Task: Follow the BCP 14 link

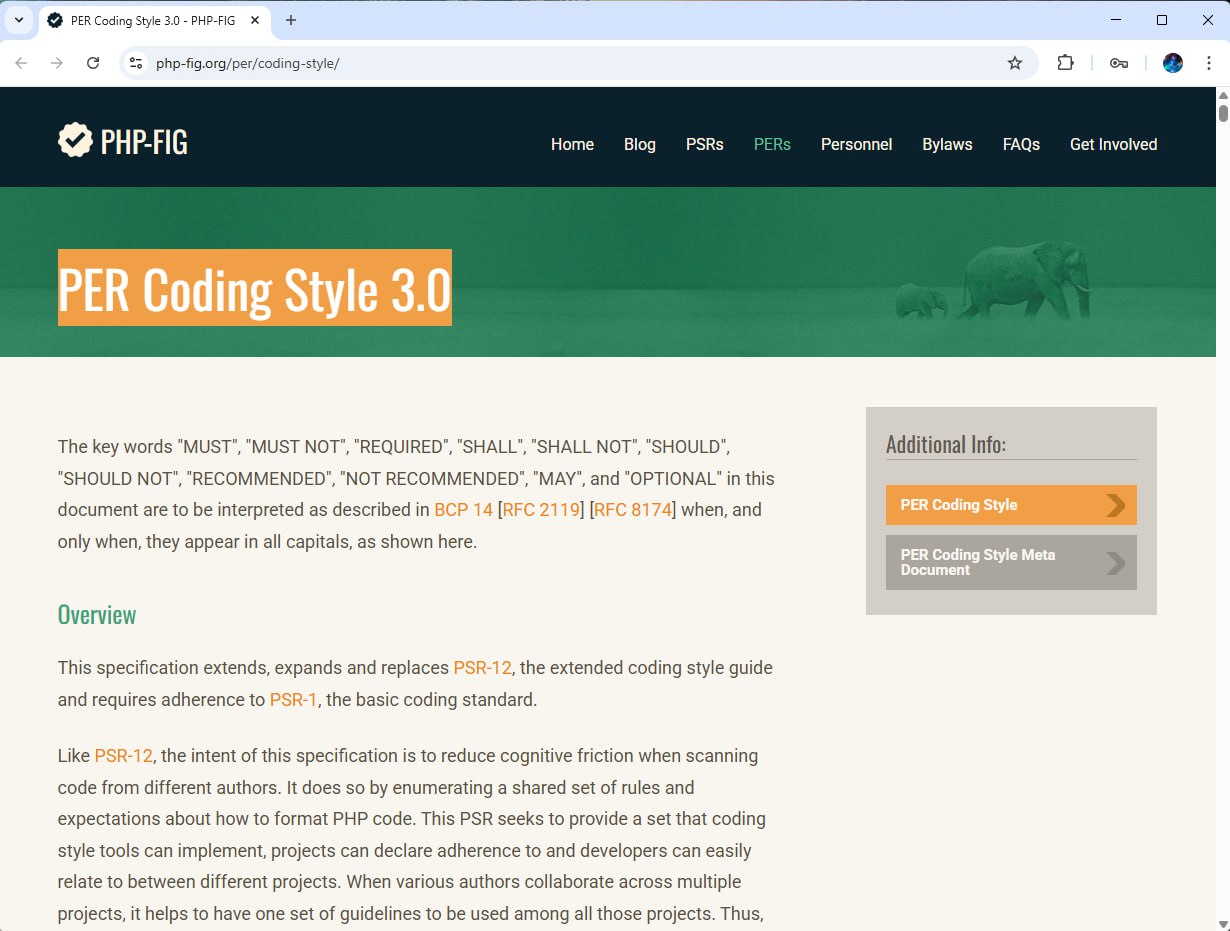Action: [463, 510]
